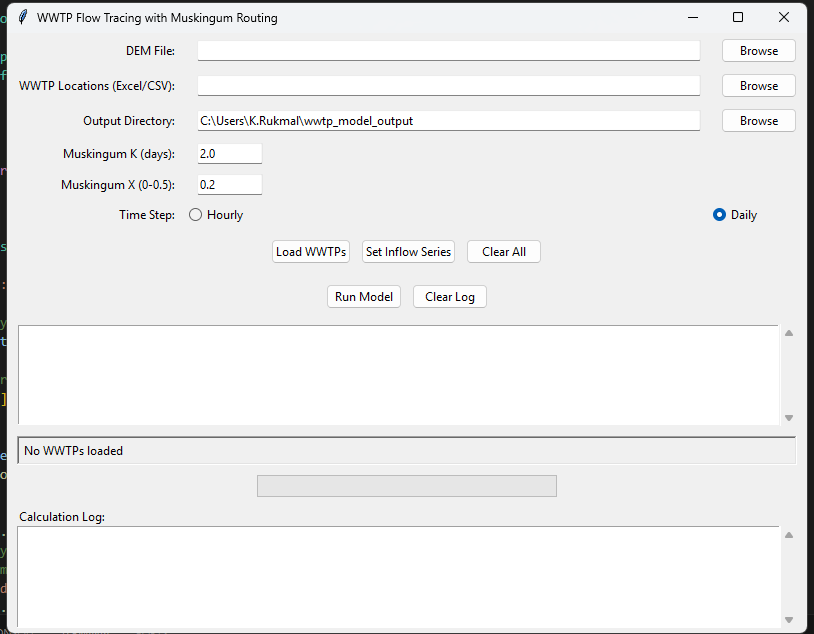The image size is (814, 634).
Task: Load WWTPs into the model
Action: (310, 251)
